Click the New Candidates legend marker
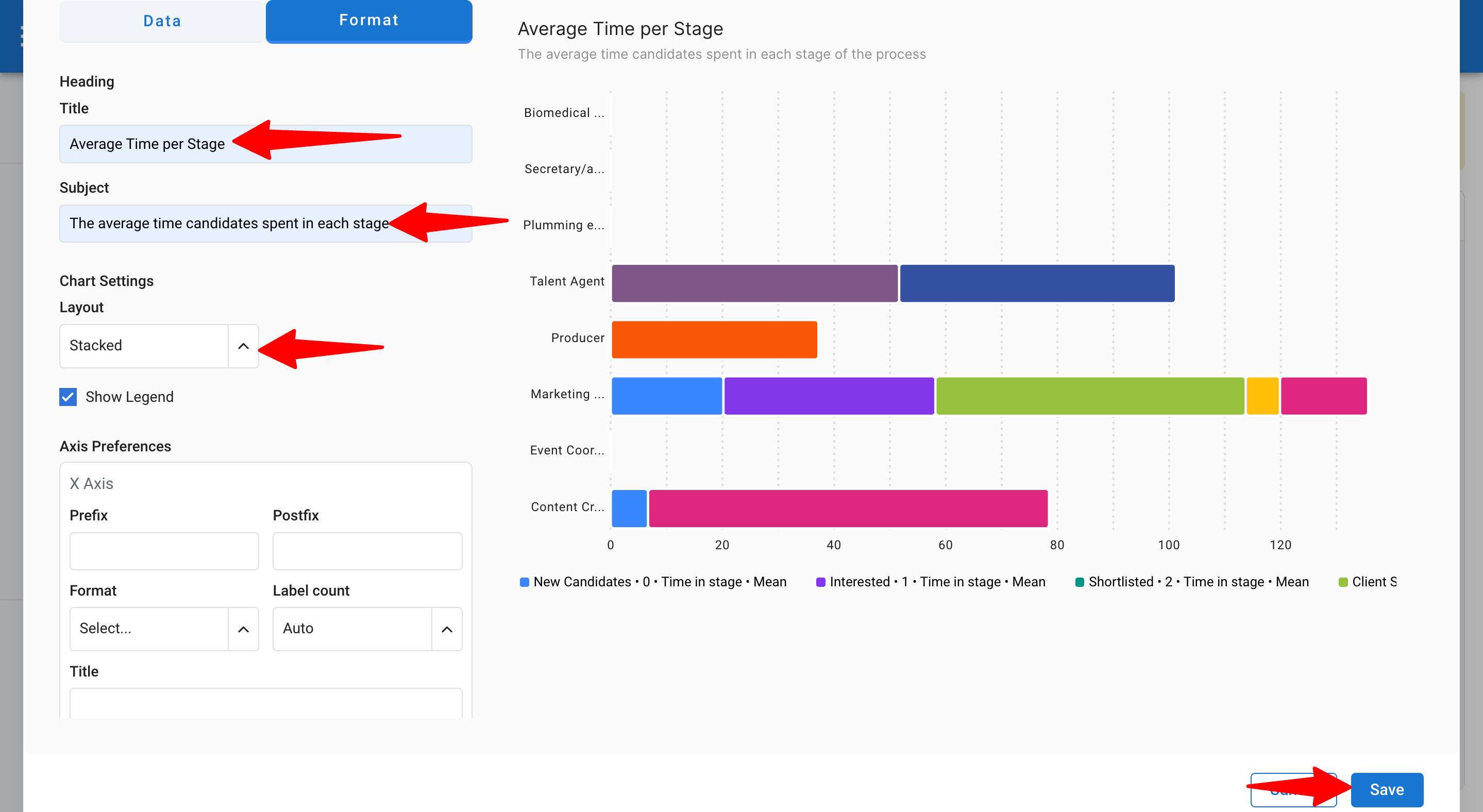 [524, 582]
